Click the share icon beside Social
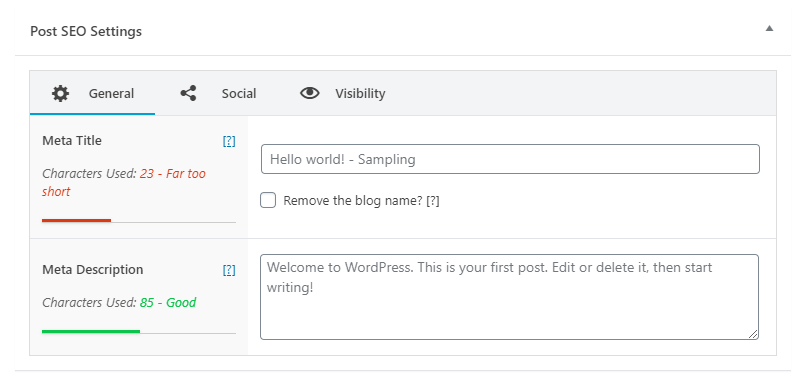The width and height of the screenshot is (807, 378). click(x=188, y=93)
